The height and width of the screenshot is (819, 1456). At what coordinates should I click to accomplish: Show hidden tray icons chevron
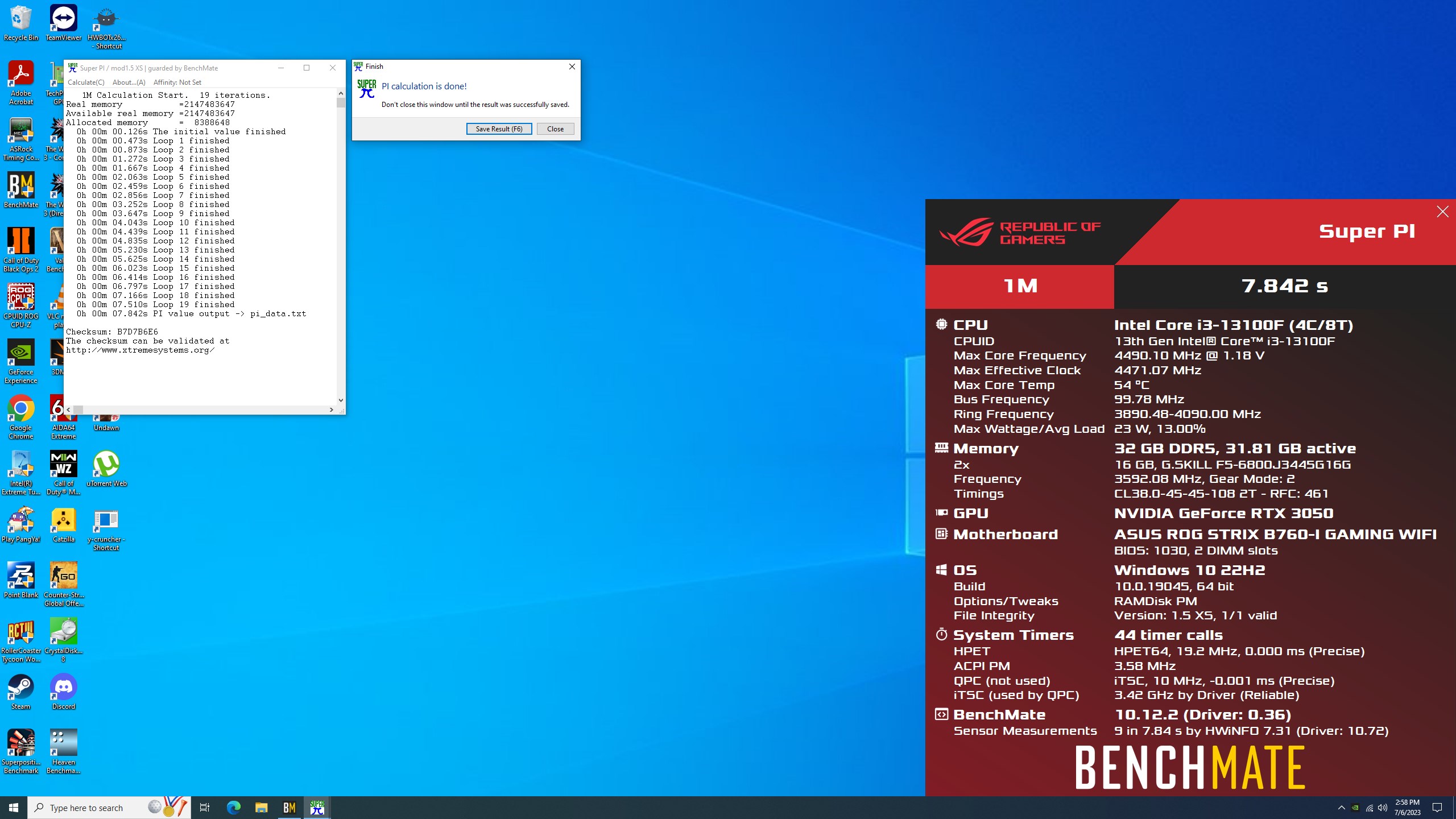pyautogui.click(x=1342, y=808)
